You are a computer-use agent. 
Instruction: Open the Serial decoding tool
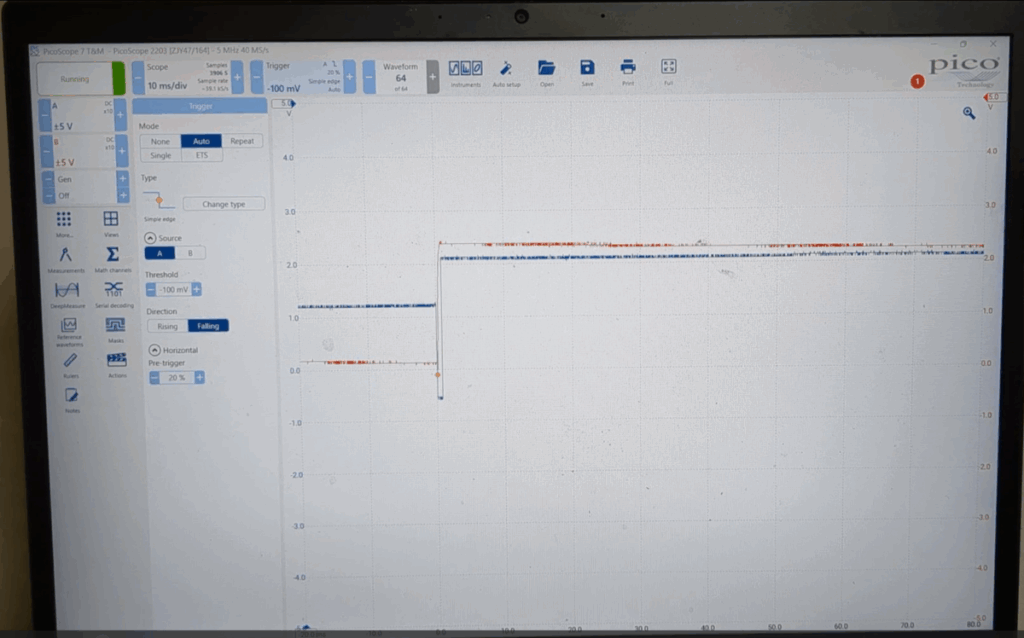click(x=114, y=291)
